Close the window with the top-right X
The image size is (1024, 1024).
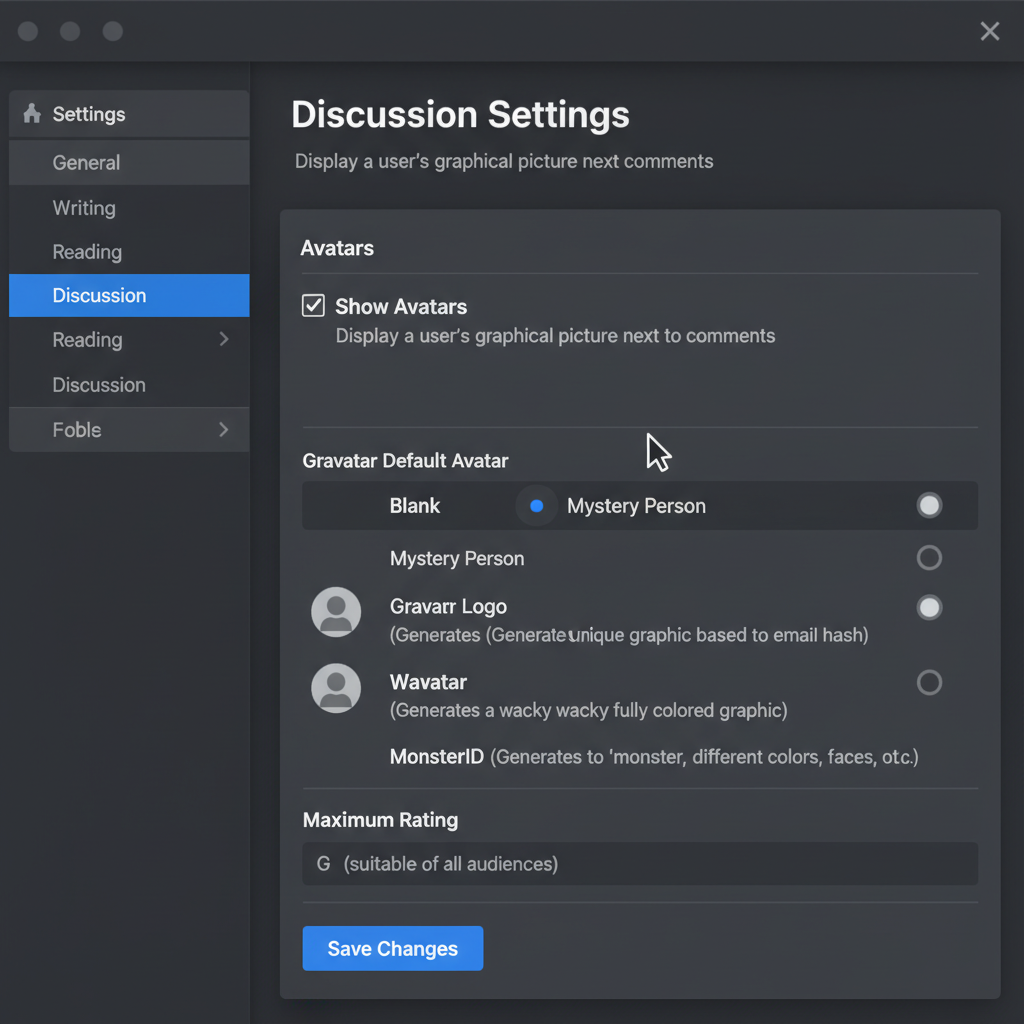point(989,31)
